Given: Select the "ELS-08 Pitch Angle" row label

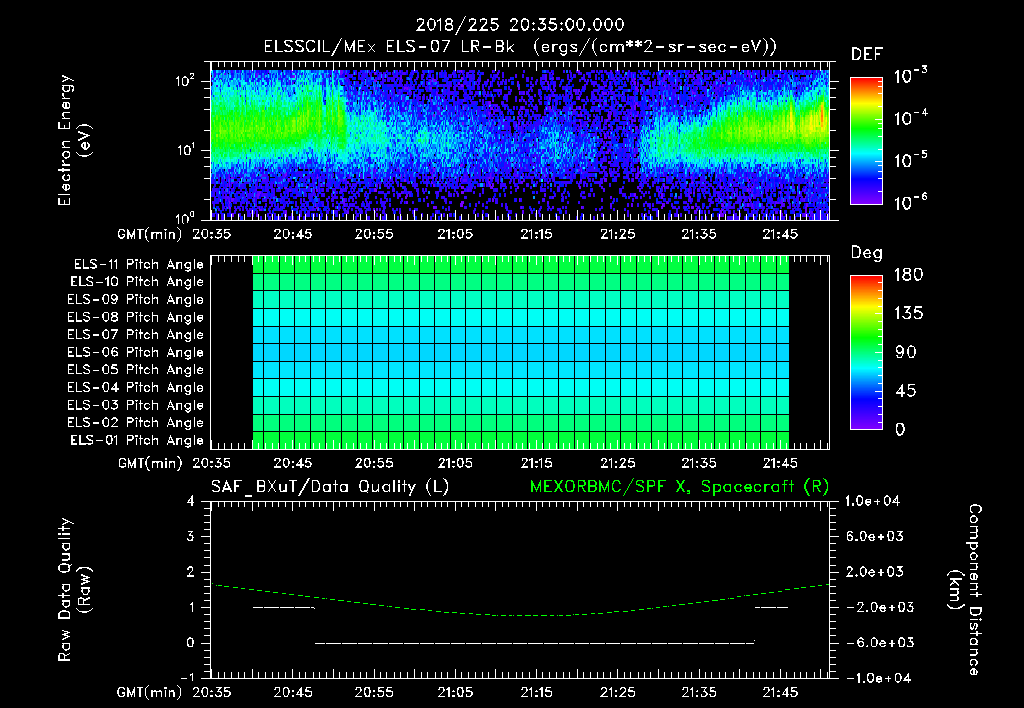Looking at the screenshot, I should tap(136, 317).
